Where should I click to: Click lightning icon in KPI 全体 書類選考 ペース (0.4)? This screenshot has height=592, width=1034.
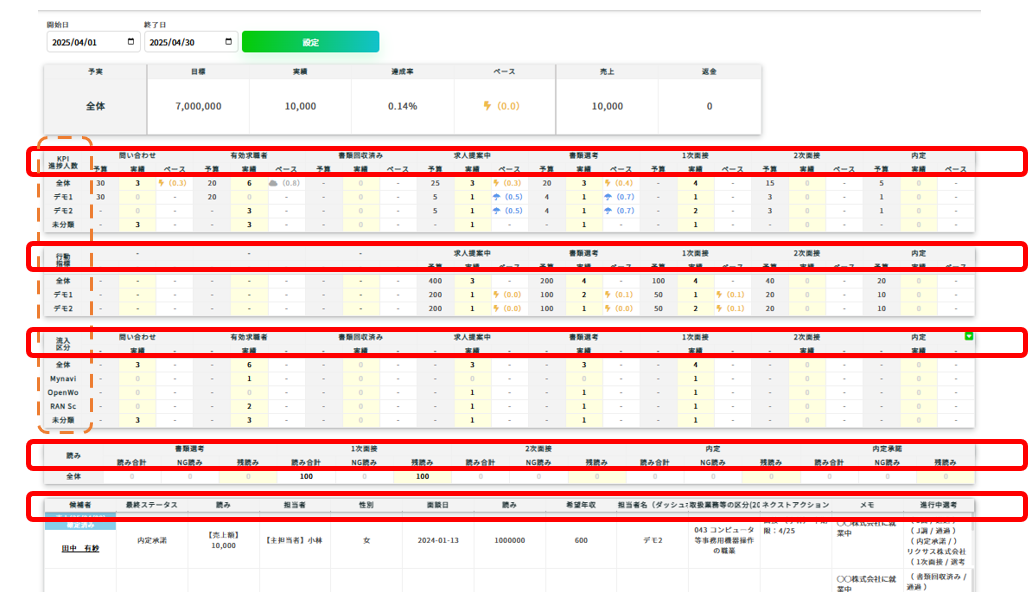(607, 183)
